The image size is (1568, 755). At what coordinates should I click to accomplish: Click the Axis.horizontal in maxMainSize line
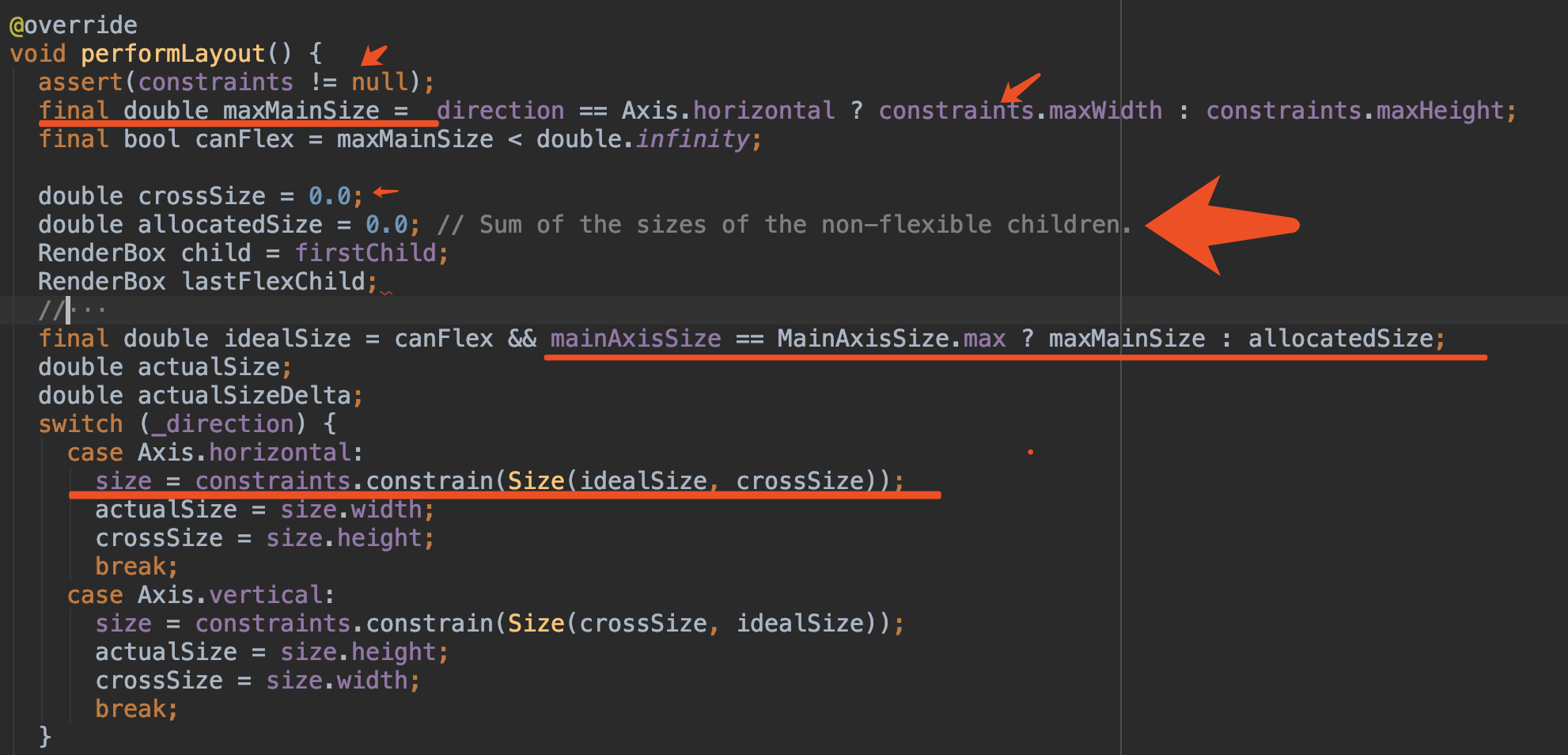click(728, 111)
